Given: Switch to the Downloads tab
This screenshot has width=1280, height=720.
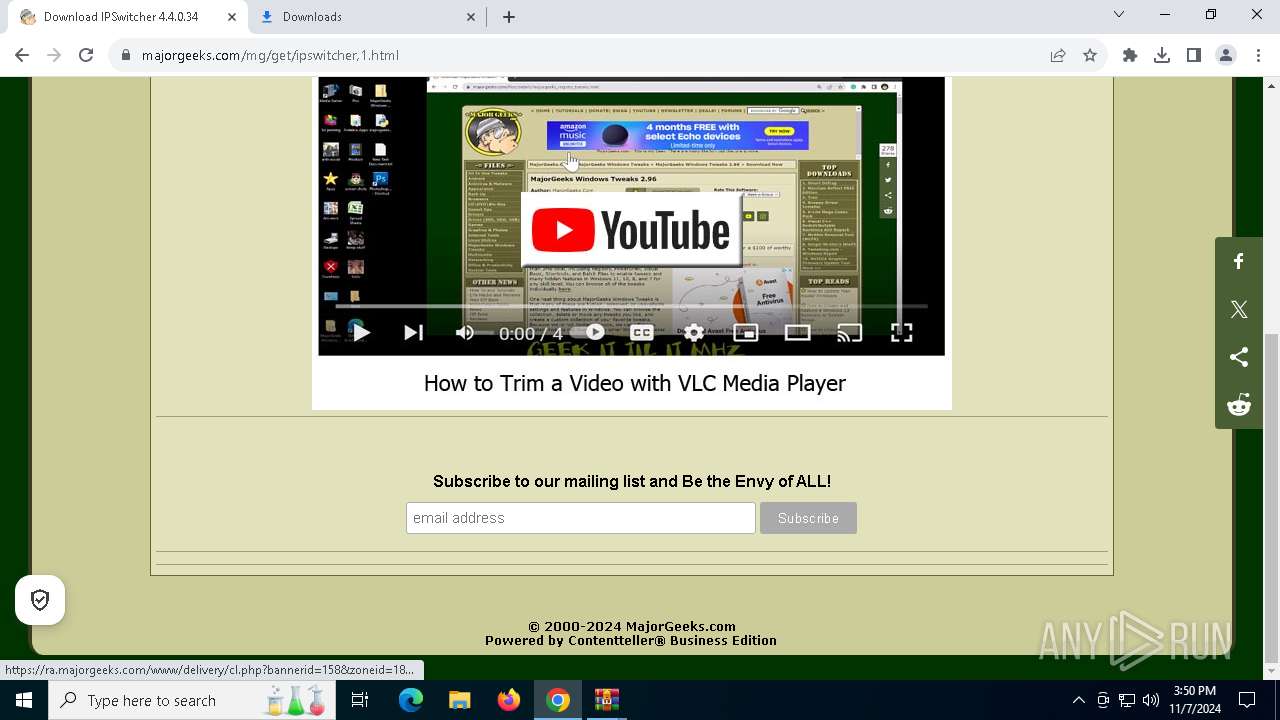Looking at the screenshot, I should (x=365, y=17).
